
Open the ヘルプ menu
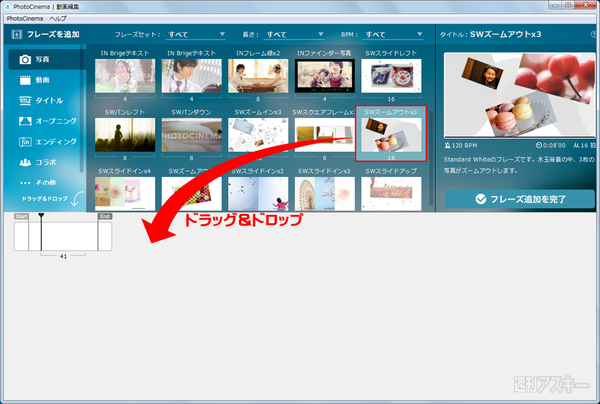(x=58, y=18)
